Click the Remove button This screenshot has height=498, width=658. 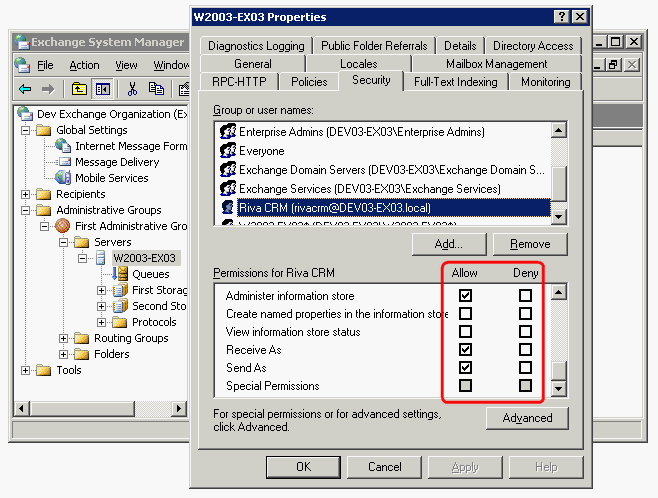(x=530, y=244)
